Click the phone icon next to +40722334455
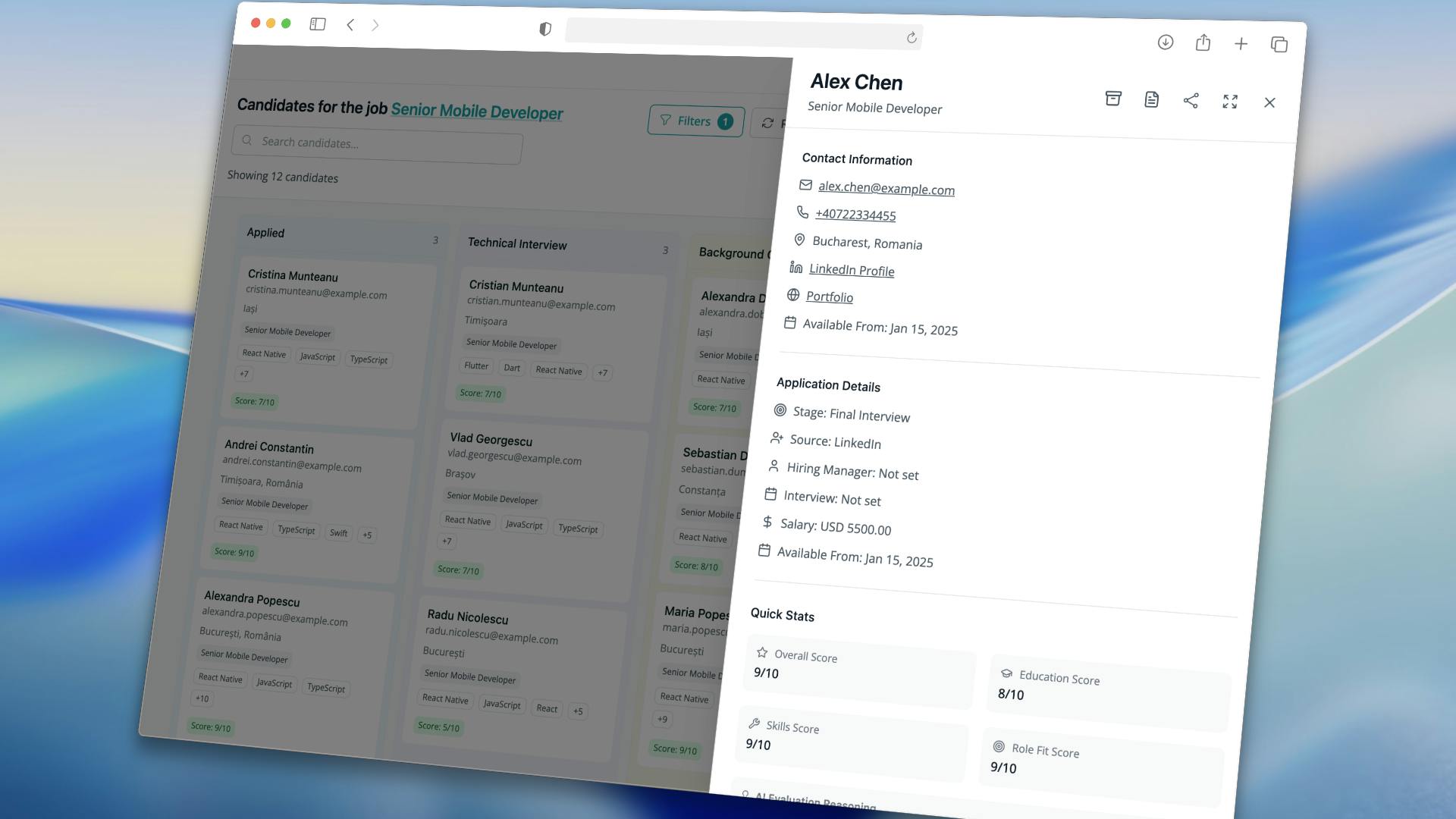This screenshot has height=819, width=1456. tap(802, 212)
